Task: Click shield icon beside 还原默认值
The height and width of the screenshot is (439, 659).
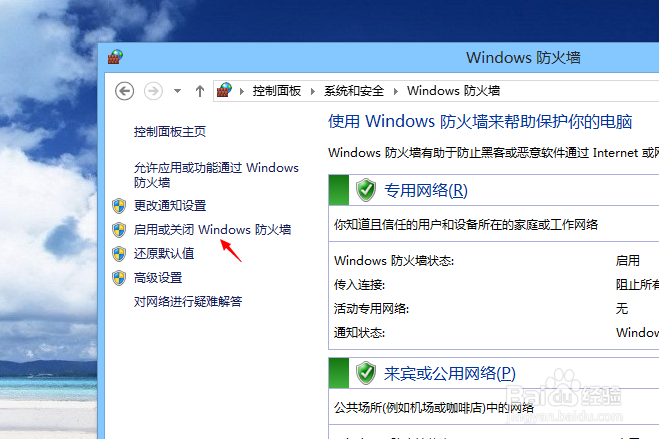Action: (x=119, y=254)
